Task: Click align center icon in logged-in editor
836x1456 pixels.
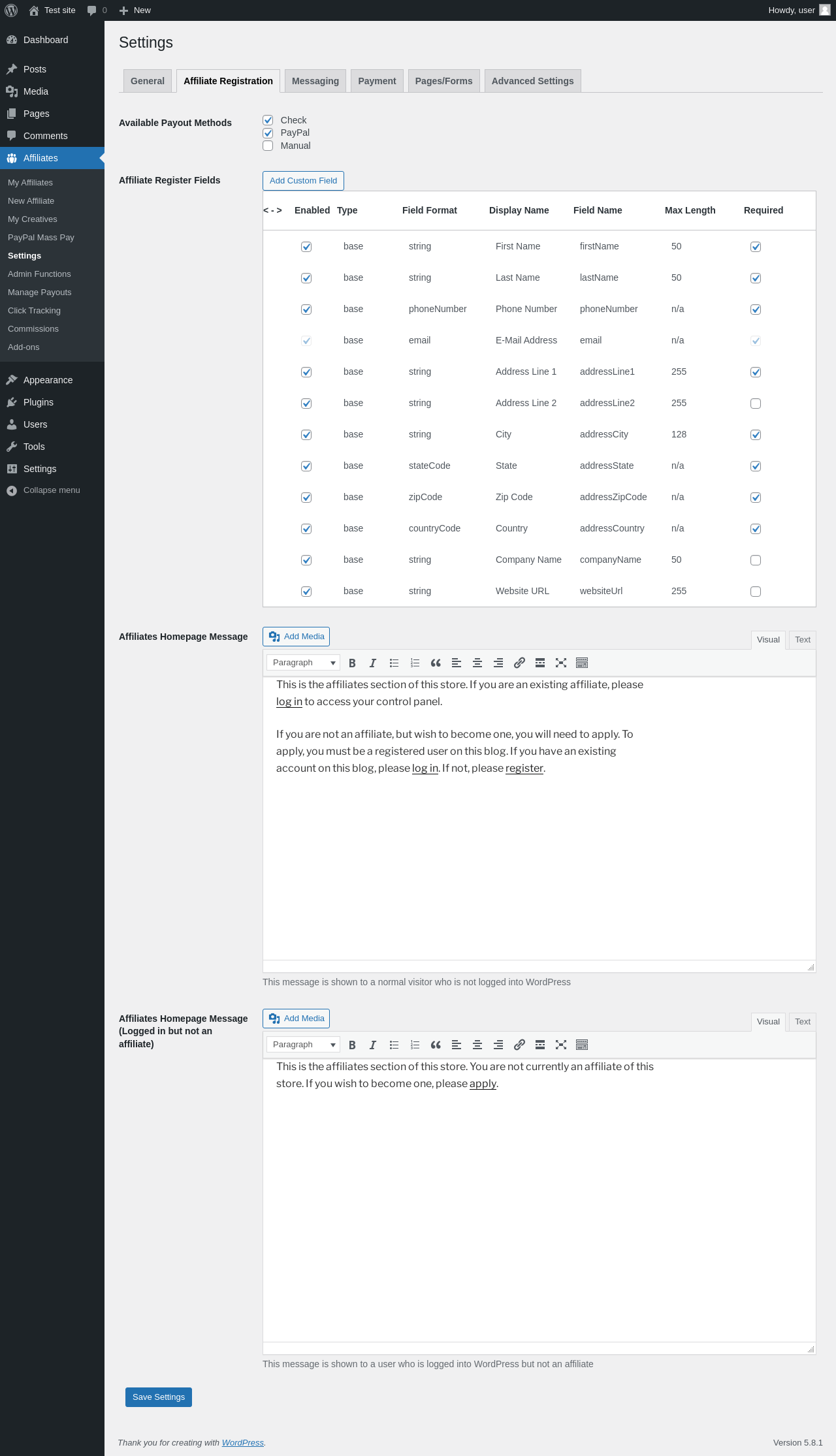Action: [477, 1045]
